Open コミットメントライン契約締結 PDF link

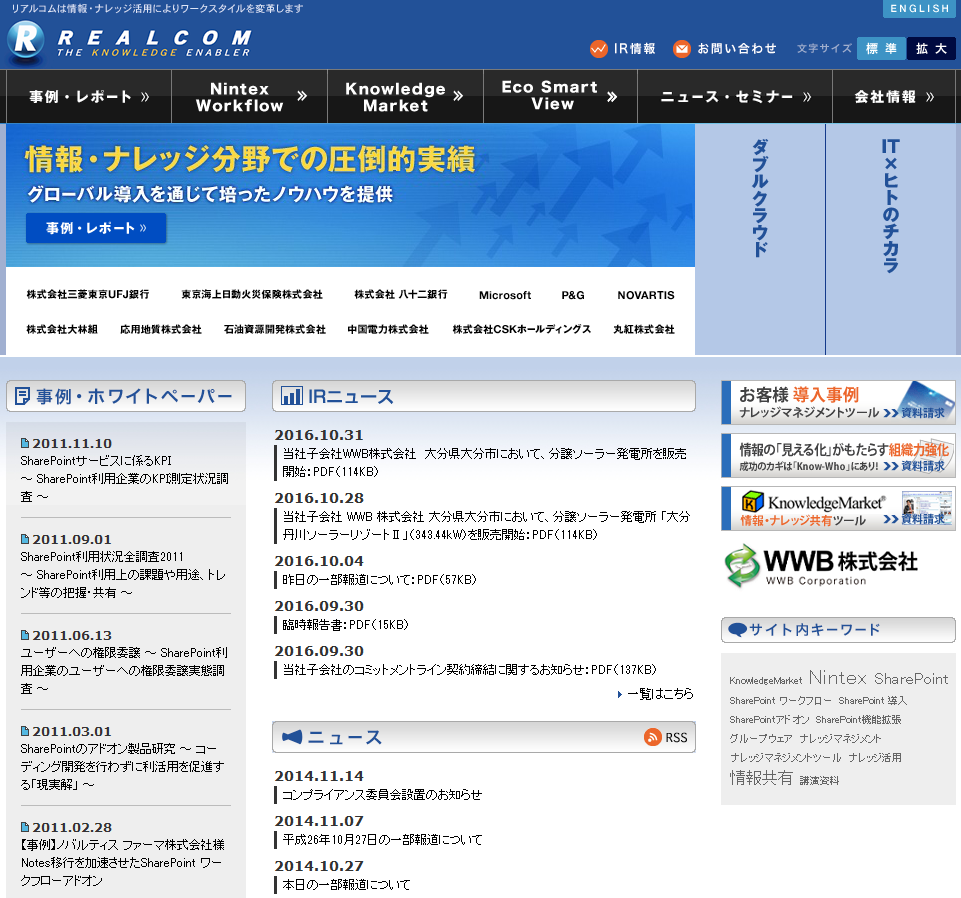(469, 669)
